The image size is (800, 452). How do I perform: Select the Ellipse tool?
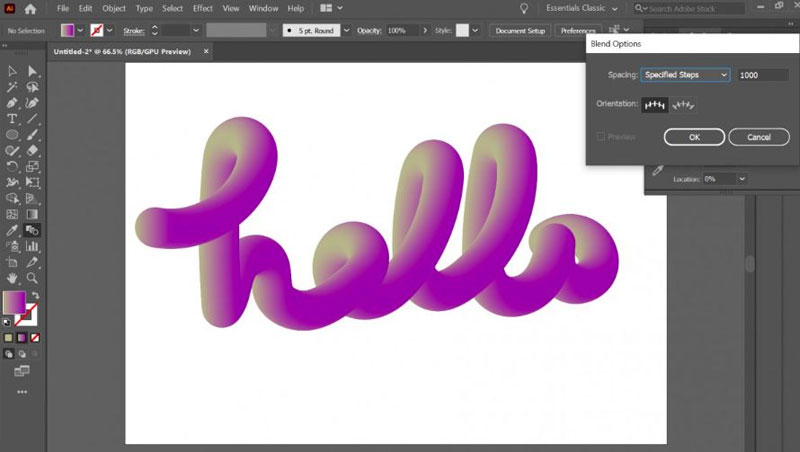[x=12, y=135]
